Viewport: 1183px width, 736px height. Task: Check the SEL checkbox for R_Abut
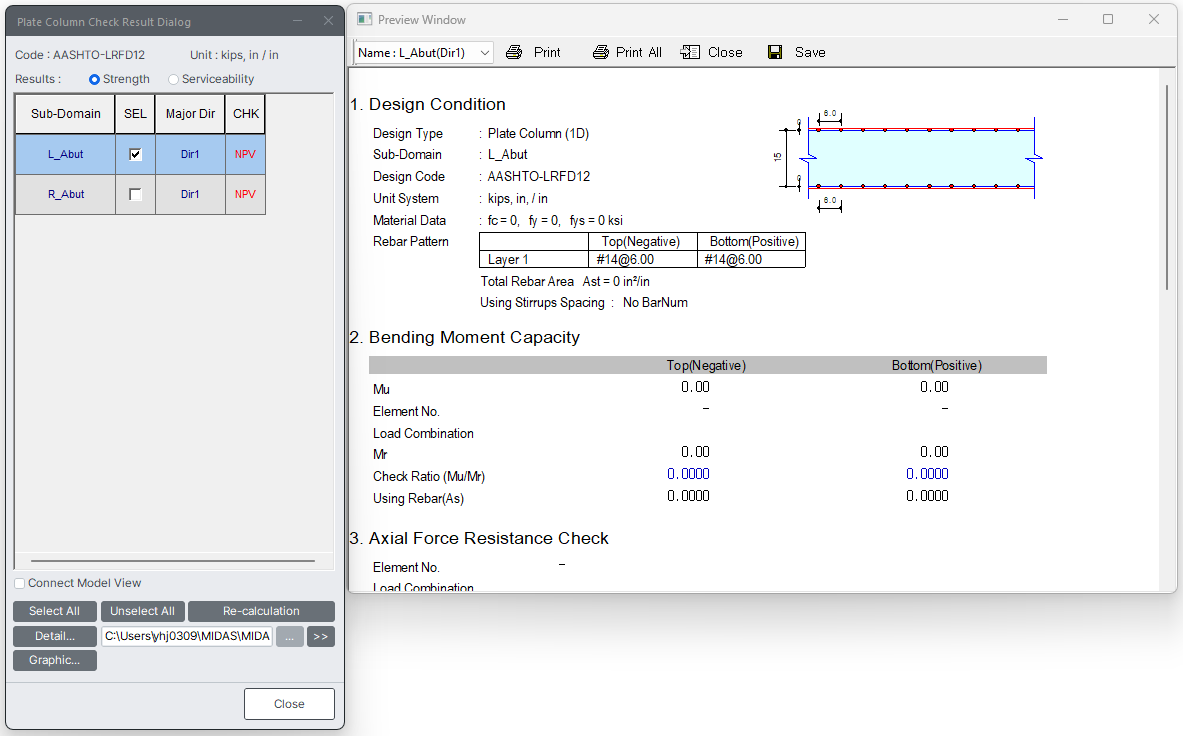135,194
